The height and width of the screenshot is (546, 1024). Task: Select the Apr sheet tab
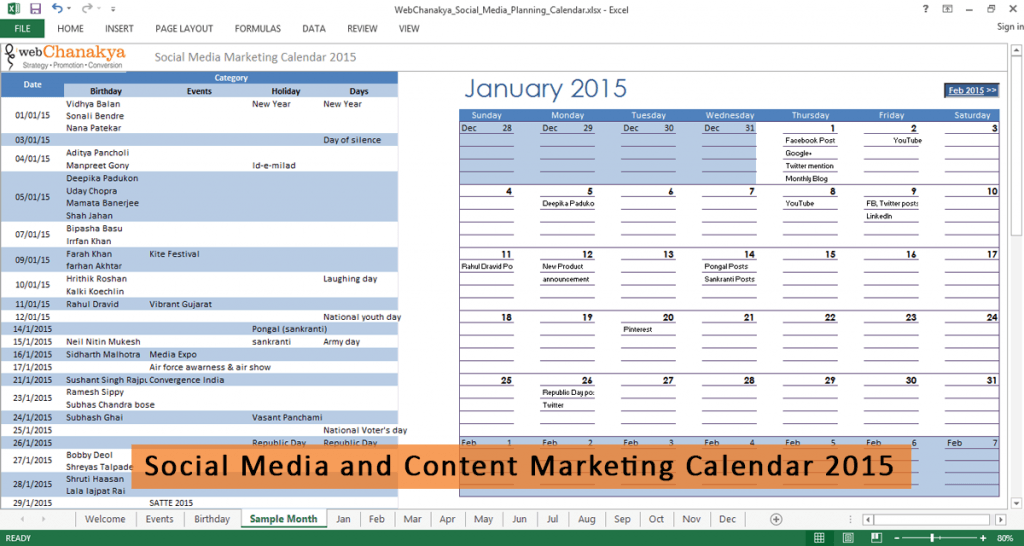pyautogui.click(x=447, y=519)
